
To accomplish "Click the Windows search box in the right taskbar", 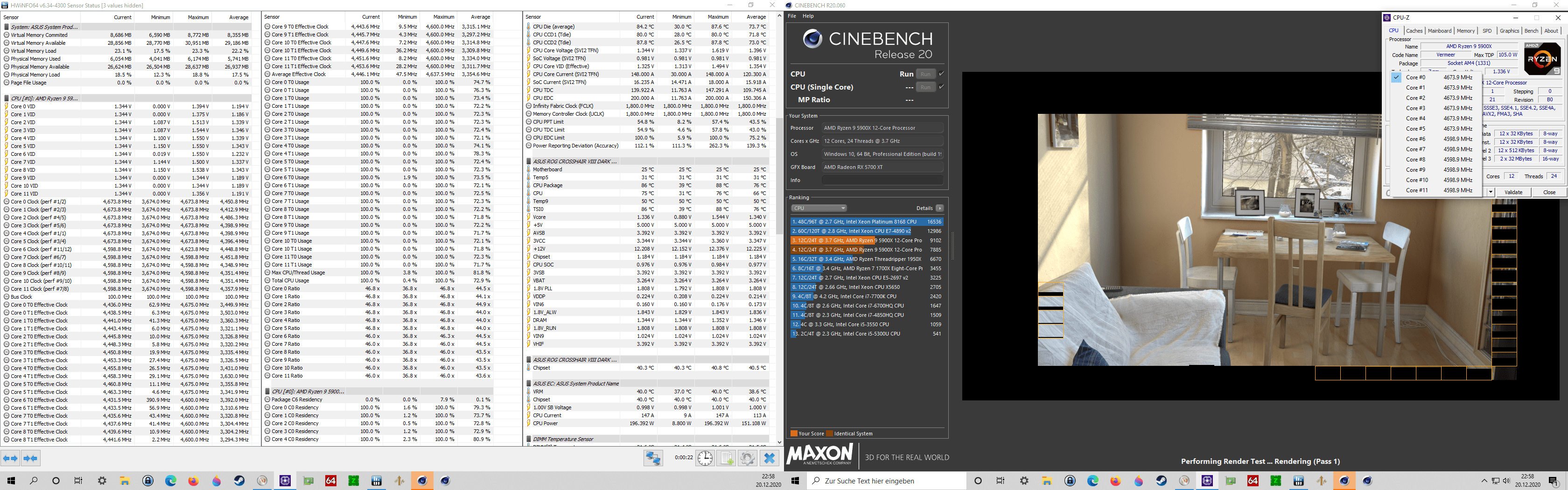I will click(x=887, y=481).
